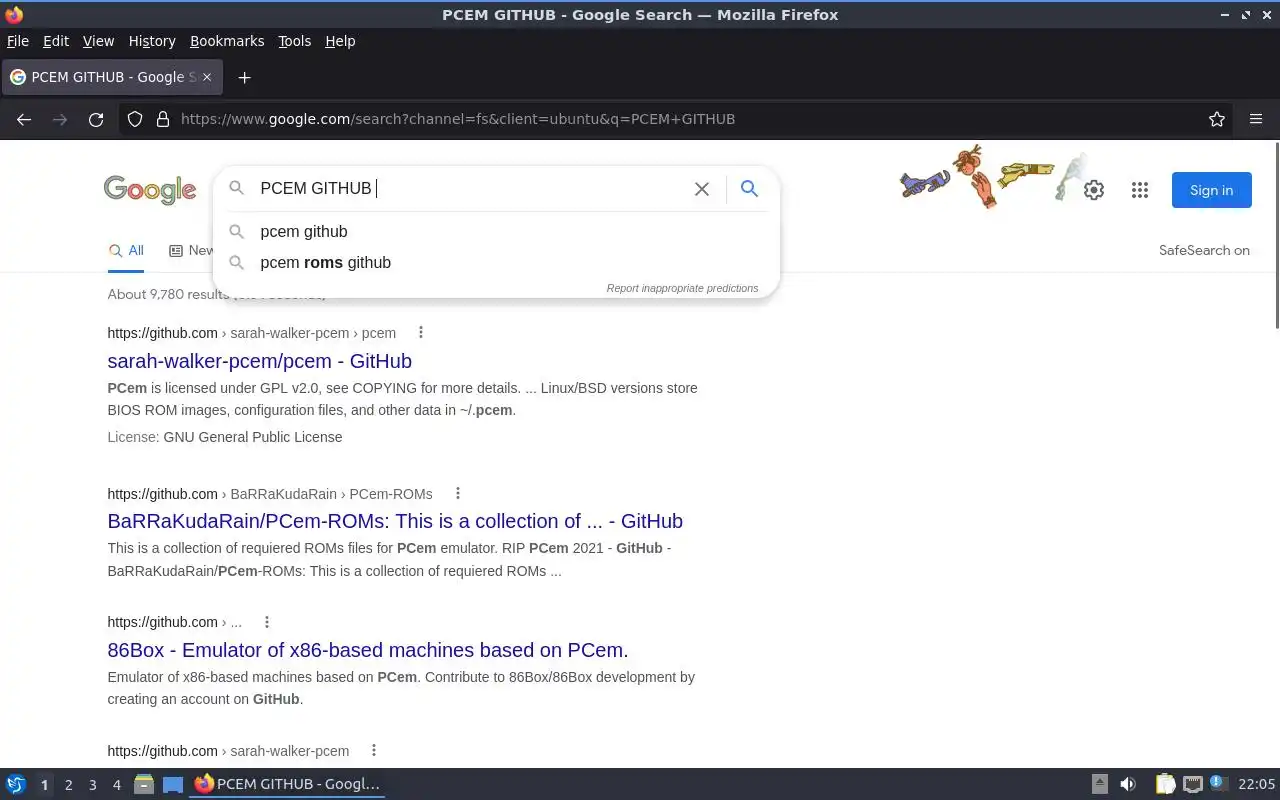Click the github.com › BaRRaKudaRain breadcrumb

click(x=270, y=494)
